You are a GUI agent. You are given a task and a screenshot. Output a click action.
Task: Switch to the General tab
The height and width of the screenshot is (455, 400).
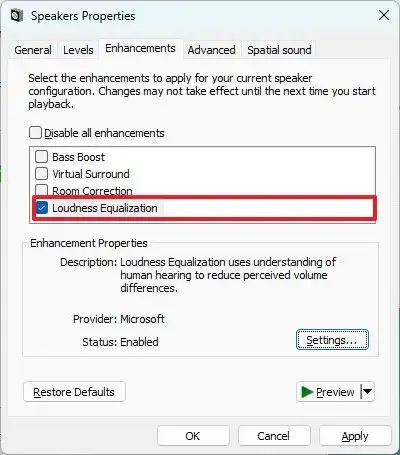click(33, 50)
